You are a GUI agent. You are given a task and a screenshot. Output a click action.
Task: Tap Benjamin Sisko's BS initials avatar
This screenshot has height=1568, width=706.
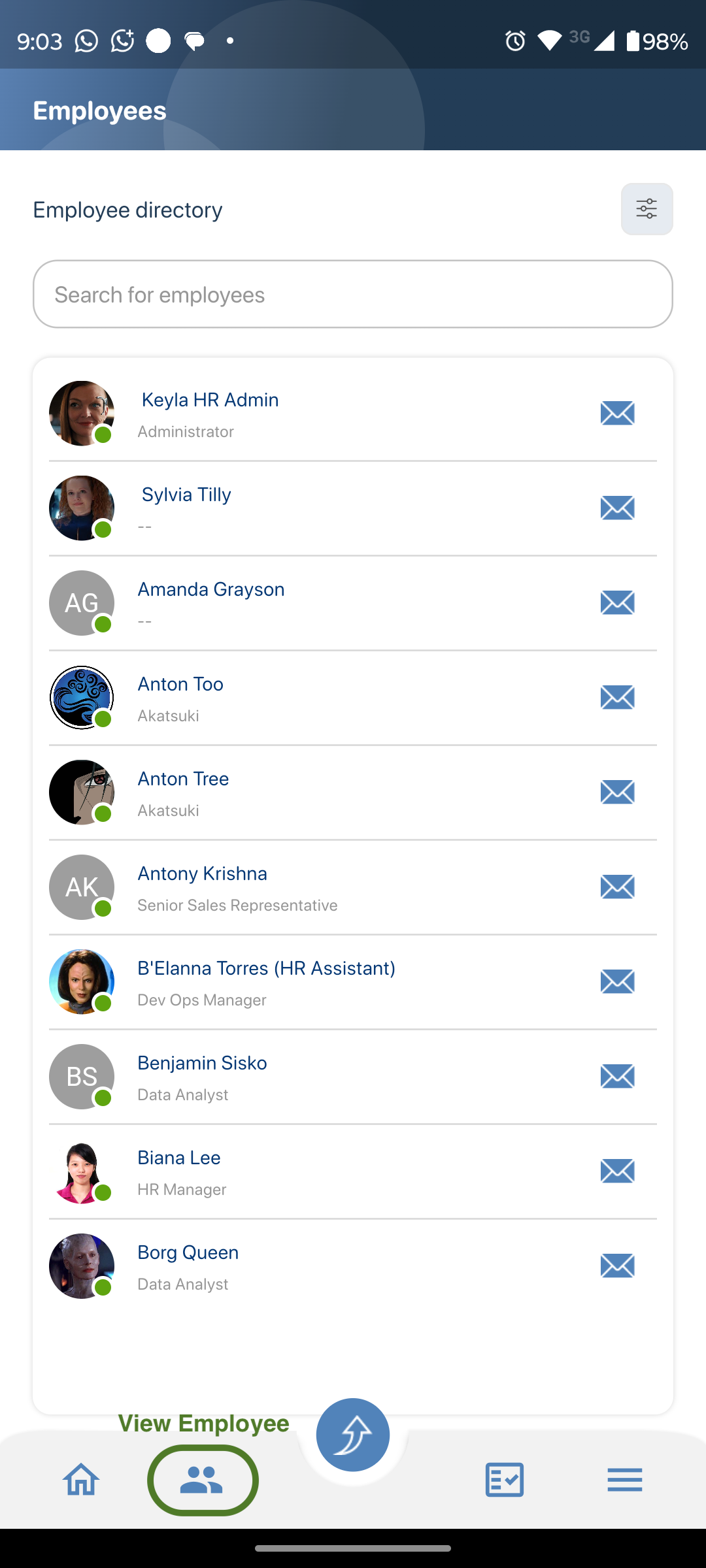click(82, 1077)
